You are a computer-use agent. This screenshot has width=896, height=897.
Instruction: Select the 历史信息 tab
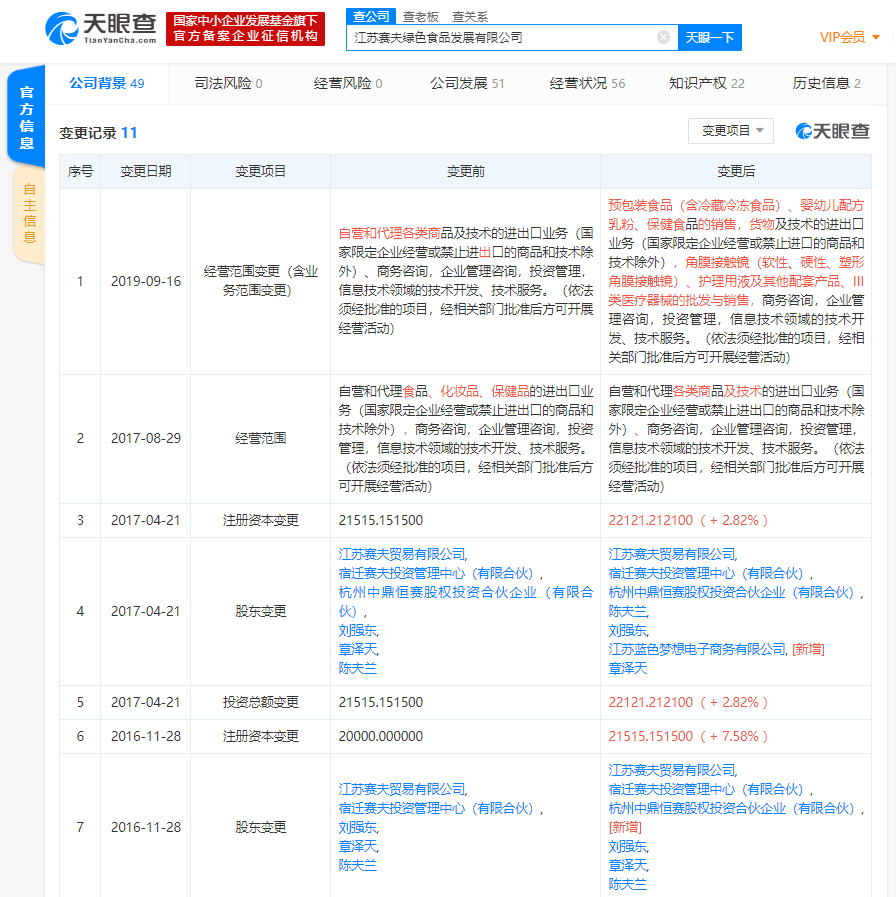click(x=826, y=84)
